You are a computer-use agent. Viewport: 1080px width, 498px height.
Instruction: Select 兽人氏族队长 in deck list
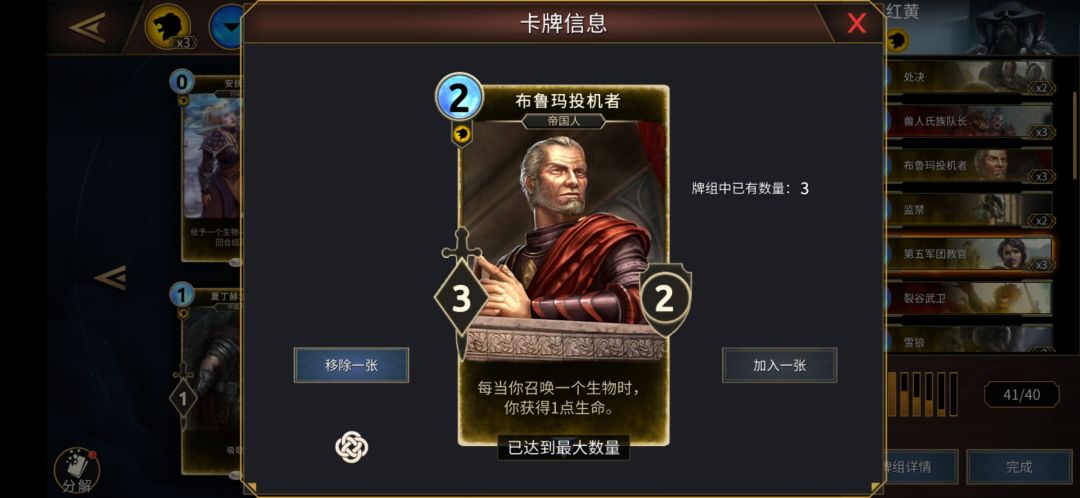tap(968, 121)
